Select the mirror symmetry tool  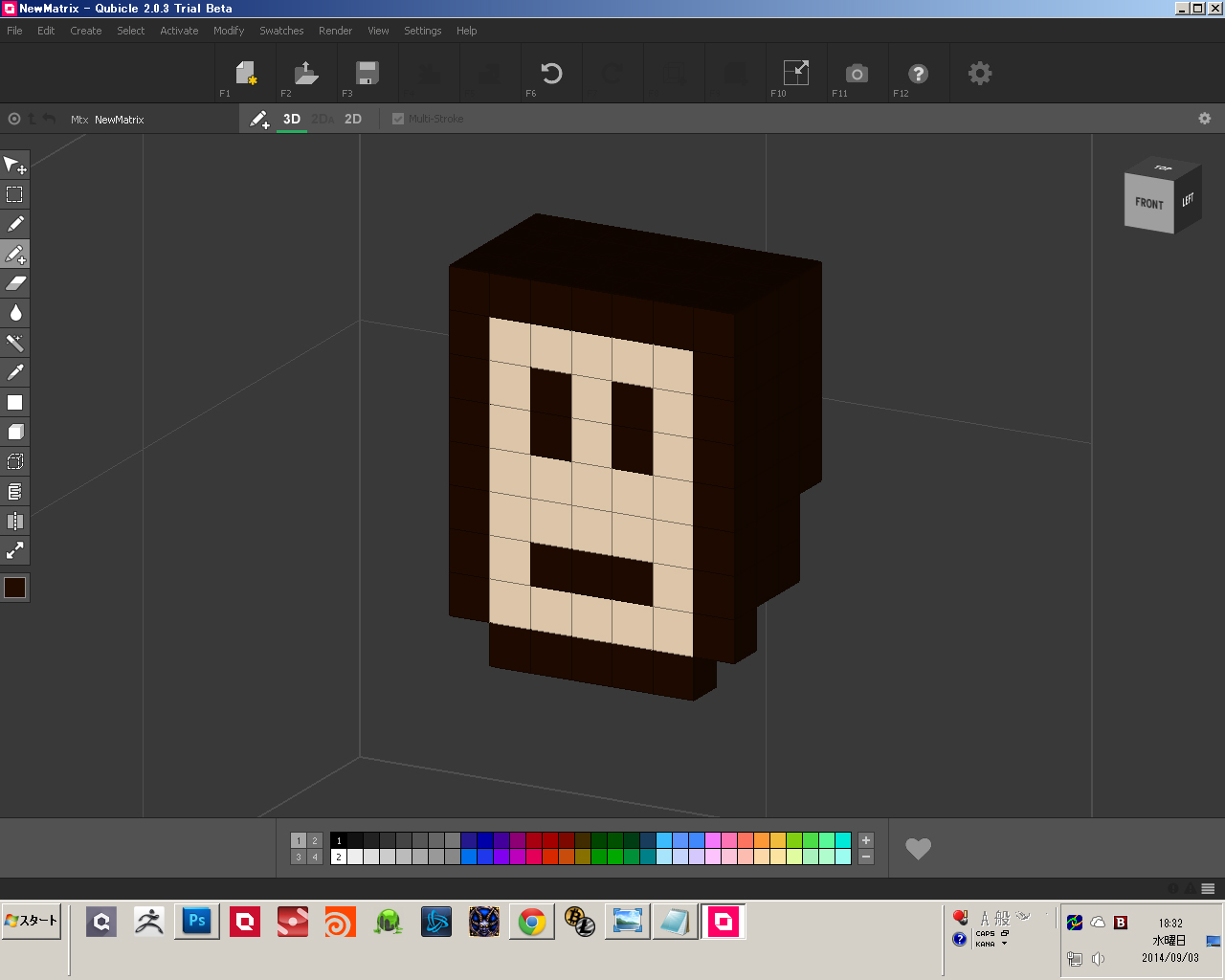click(15, 522)
